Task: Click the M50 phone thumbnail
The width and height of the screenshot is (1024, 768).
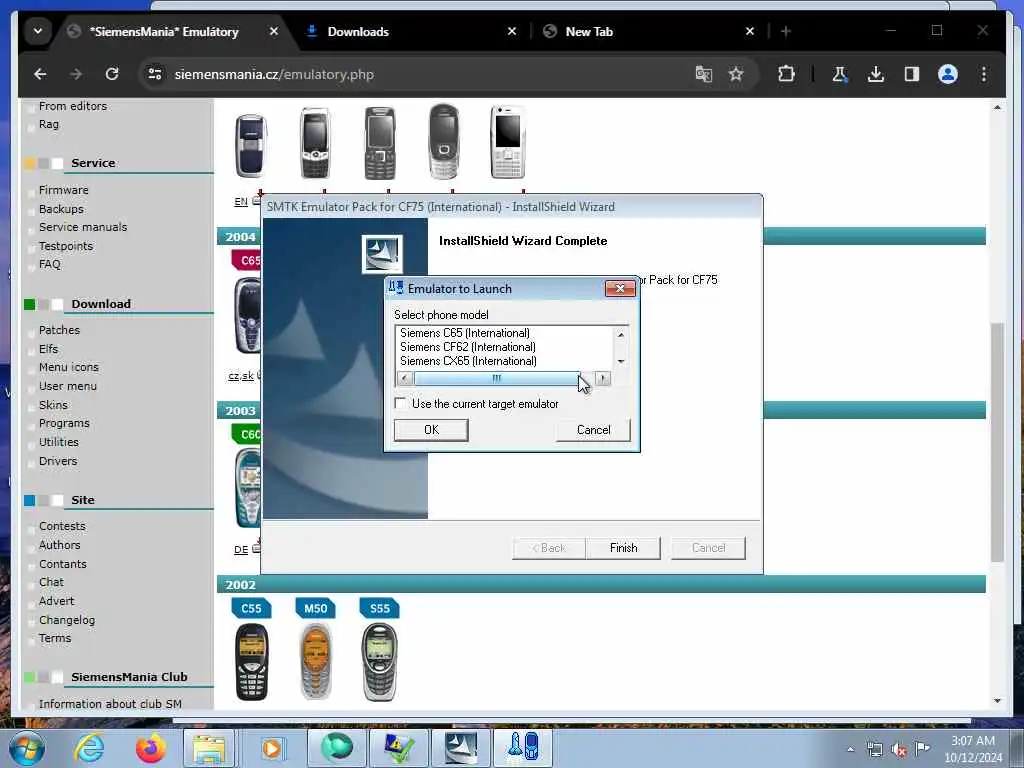Action: pos(316,662)
